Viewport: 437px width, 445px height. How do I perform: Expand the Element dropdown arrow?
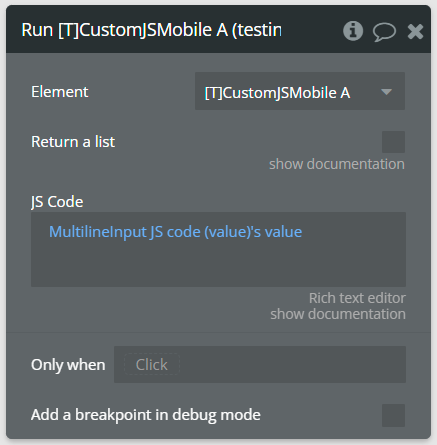[x=386, y=92]
